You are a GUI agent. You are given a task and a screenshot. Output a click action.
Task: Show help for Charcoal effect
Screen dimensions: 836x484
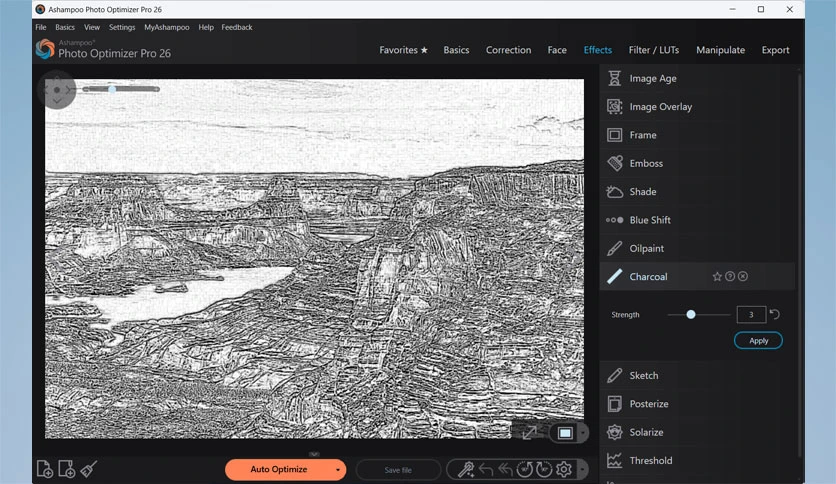tap(730, 276)
